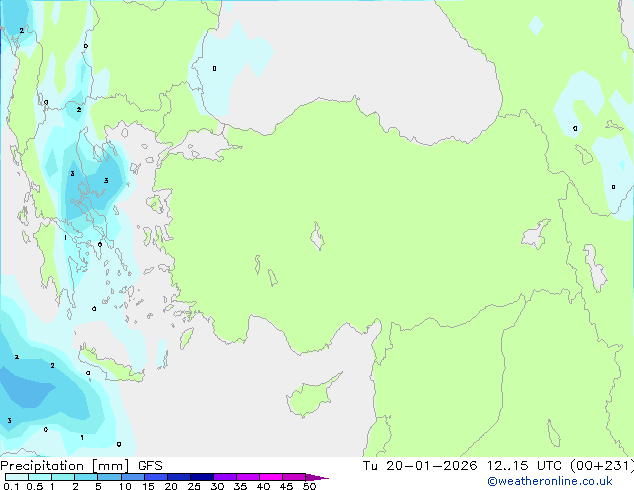Select the 15–20 mm legend swatch
The image size is (634, 490).
pos(155,477)
